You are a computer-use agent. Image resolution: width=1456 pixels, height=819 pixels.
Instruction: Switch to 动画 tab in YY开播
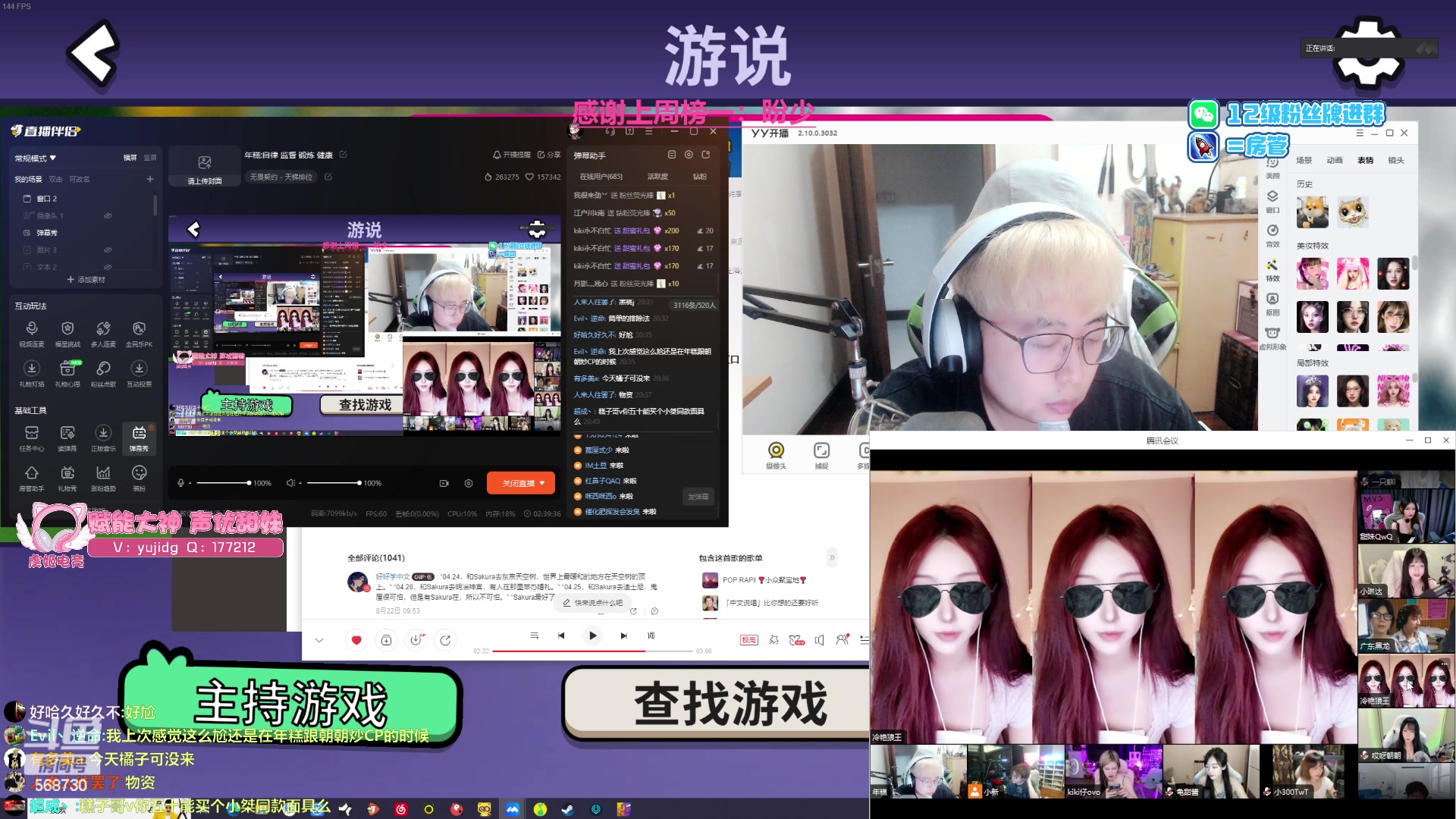pyautogui.click(x=1335, y=160)
